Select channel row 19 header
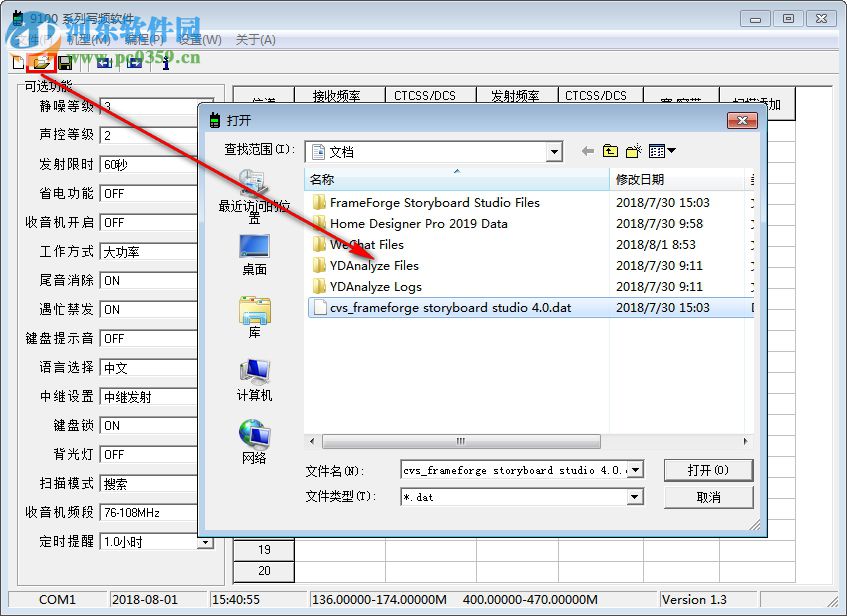847x616 pixels. 264,550
